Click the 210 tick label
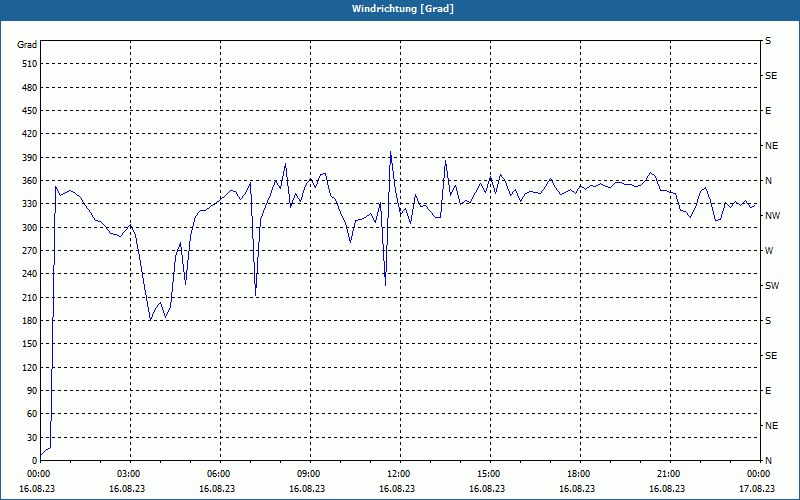This screenshot has width=800, height=500. point(30,297)
